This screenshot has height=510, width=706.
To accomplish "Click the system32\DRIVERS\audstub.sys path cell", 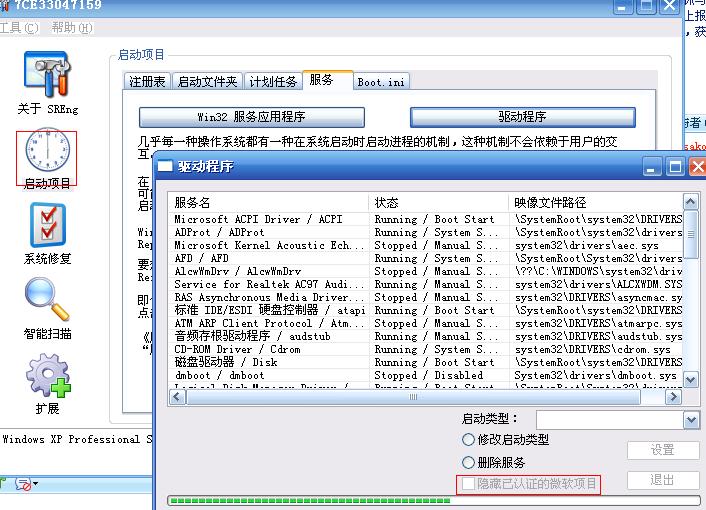I will (598, 337).
